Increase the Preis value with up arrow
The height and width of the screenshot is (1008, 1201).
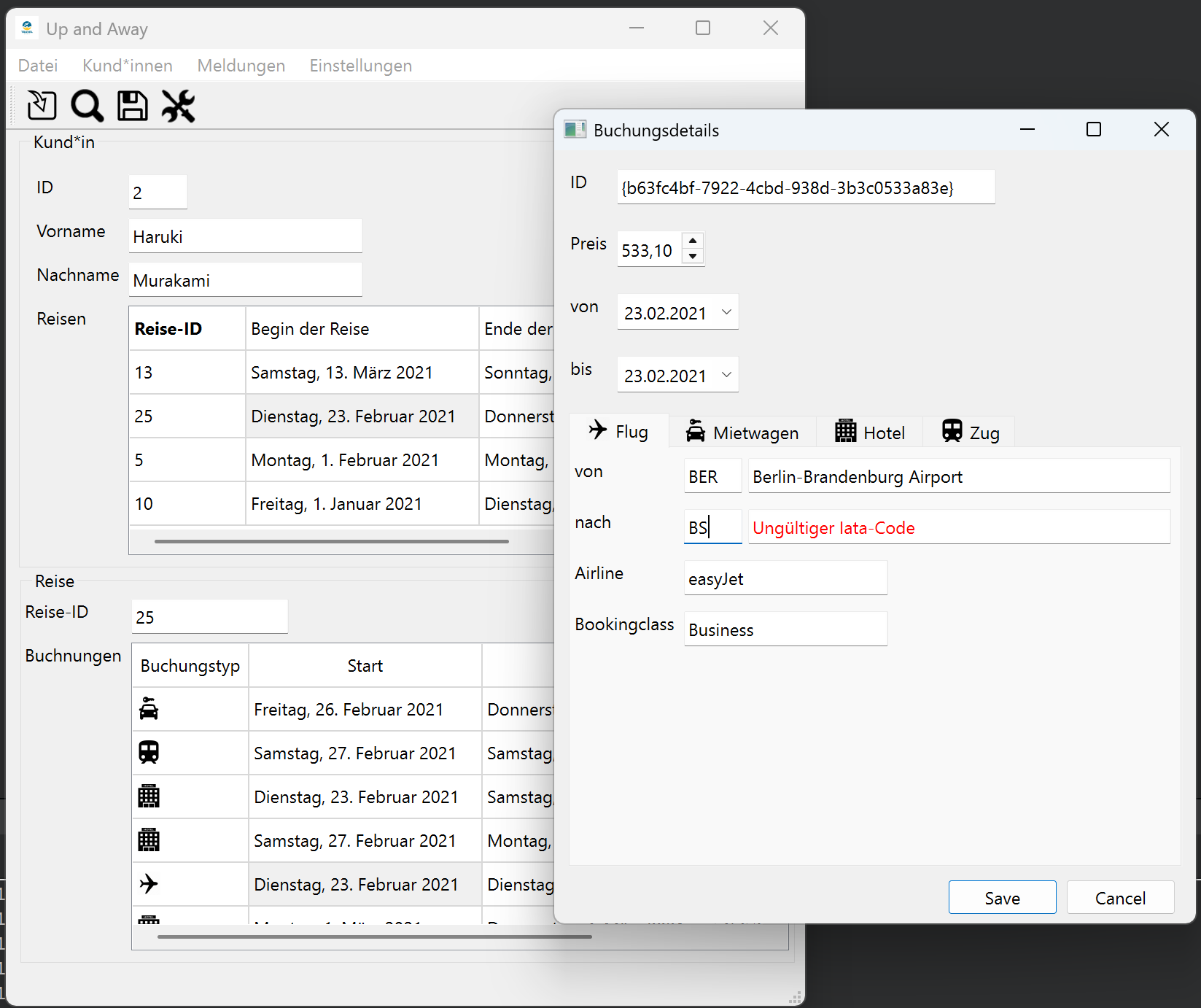pyautogui.click(x=693, y=241)
